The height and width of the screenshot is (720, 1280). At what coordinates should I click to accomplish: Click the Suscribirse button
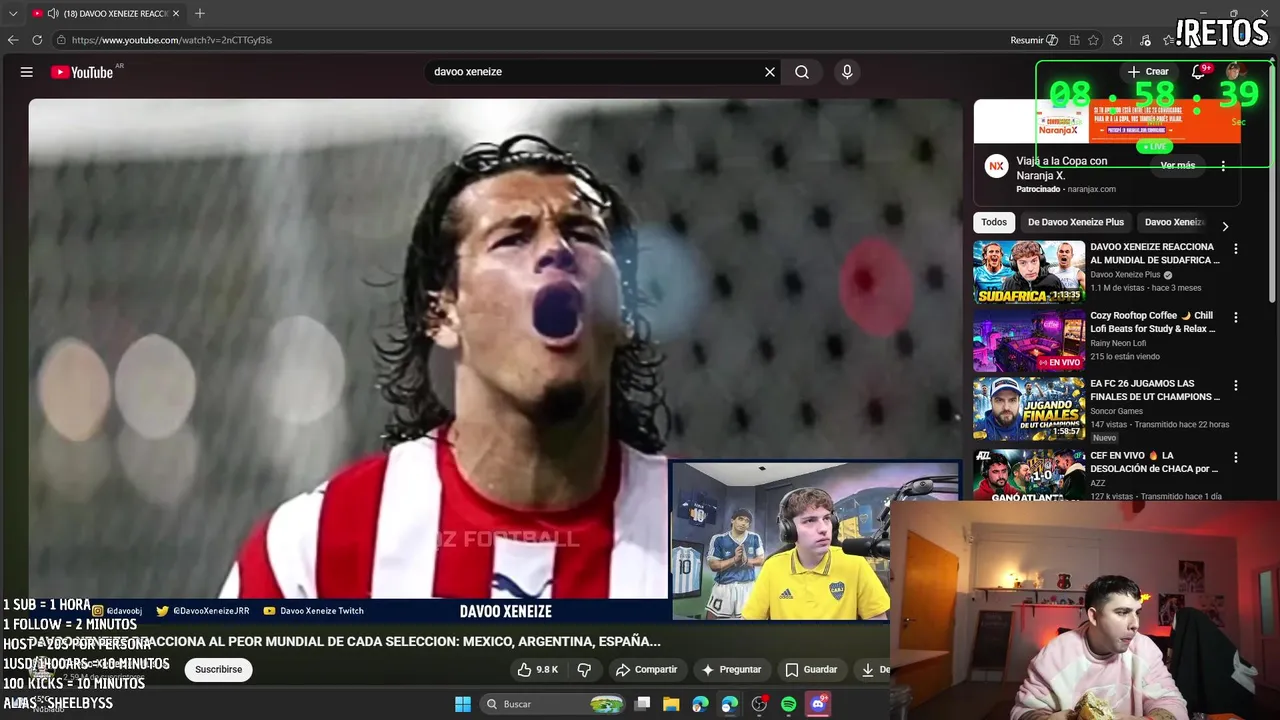click(219, 670)
